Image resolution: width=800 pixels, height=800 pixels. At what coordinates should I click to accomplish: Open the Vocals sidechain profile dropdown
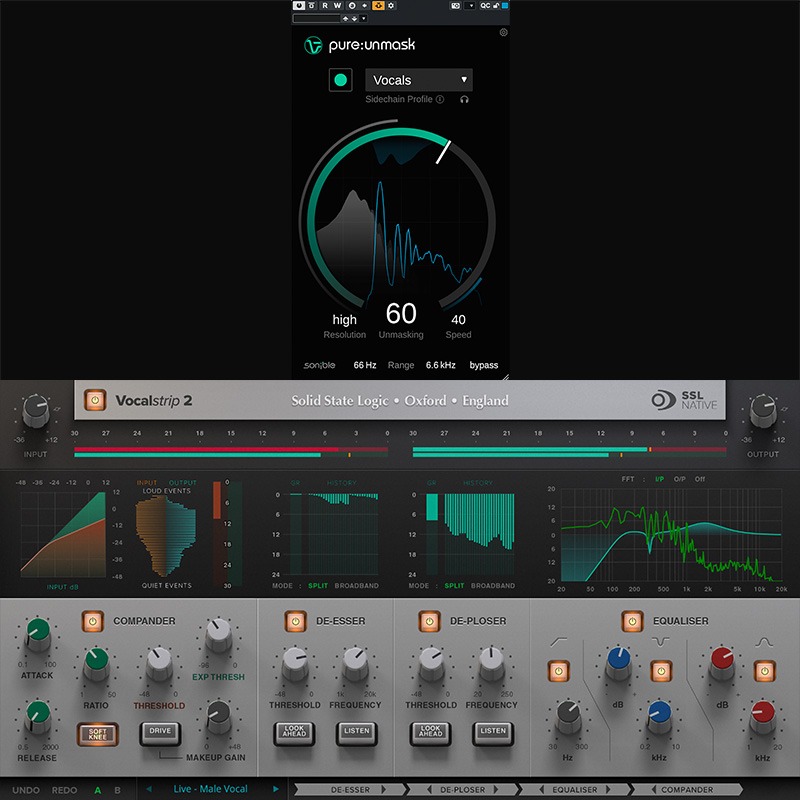(419, 80)
